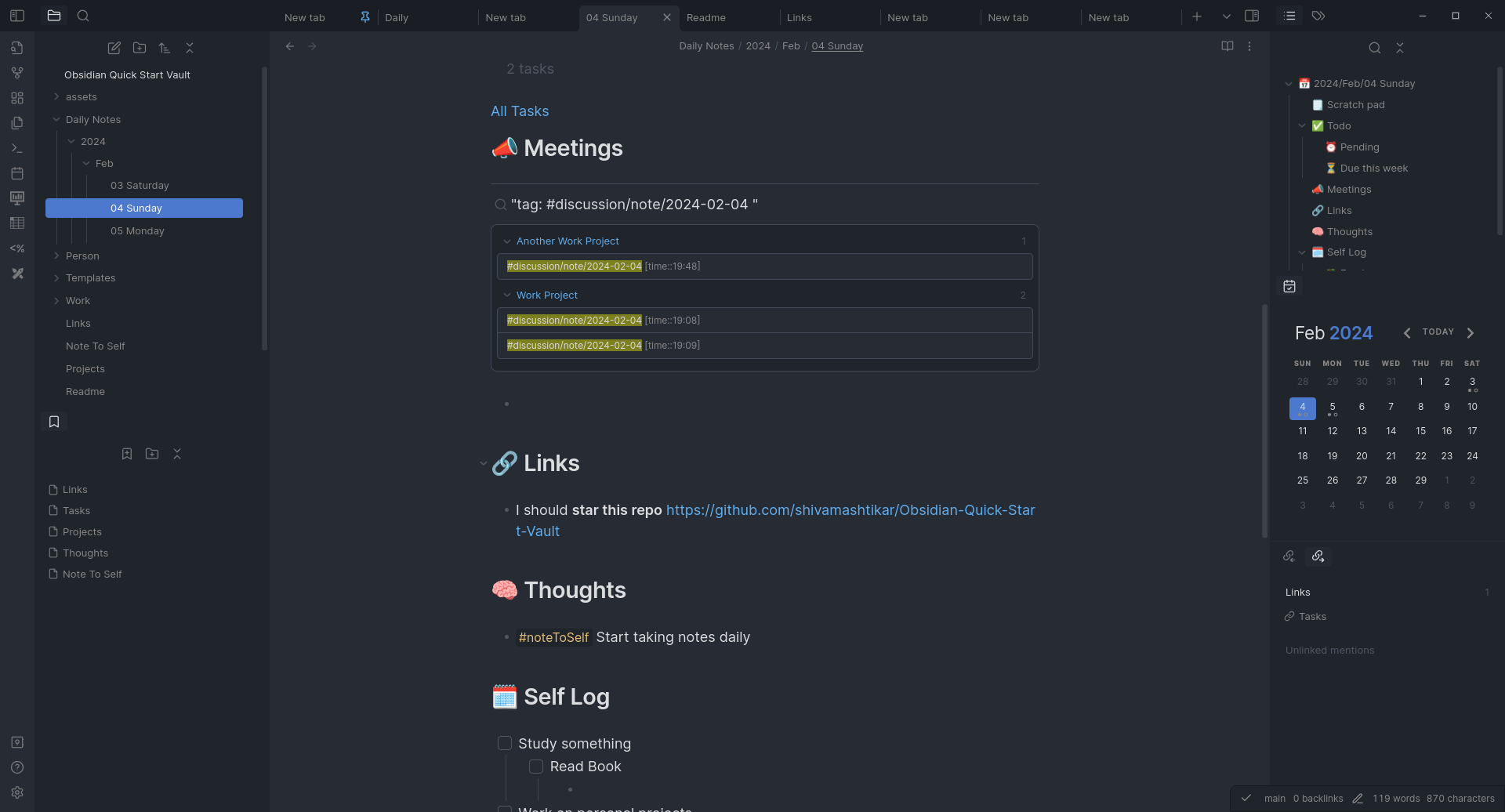1505x812 pixels.
Task: Show backlinks for the current note
Action: [1289, 556]
